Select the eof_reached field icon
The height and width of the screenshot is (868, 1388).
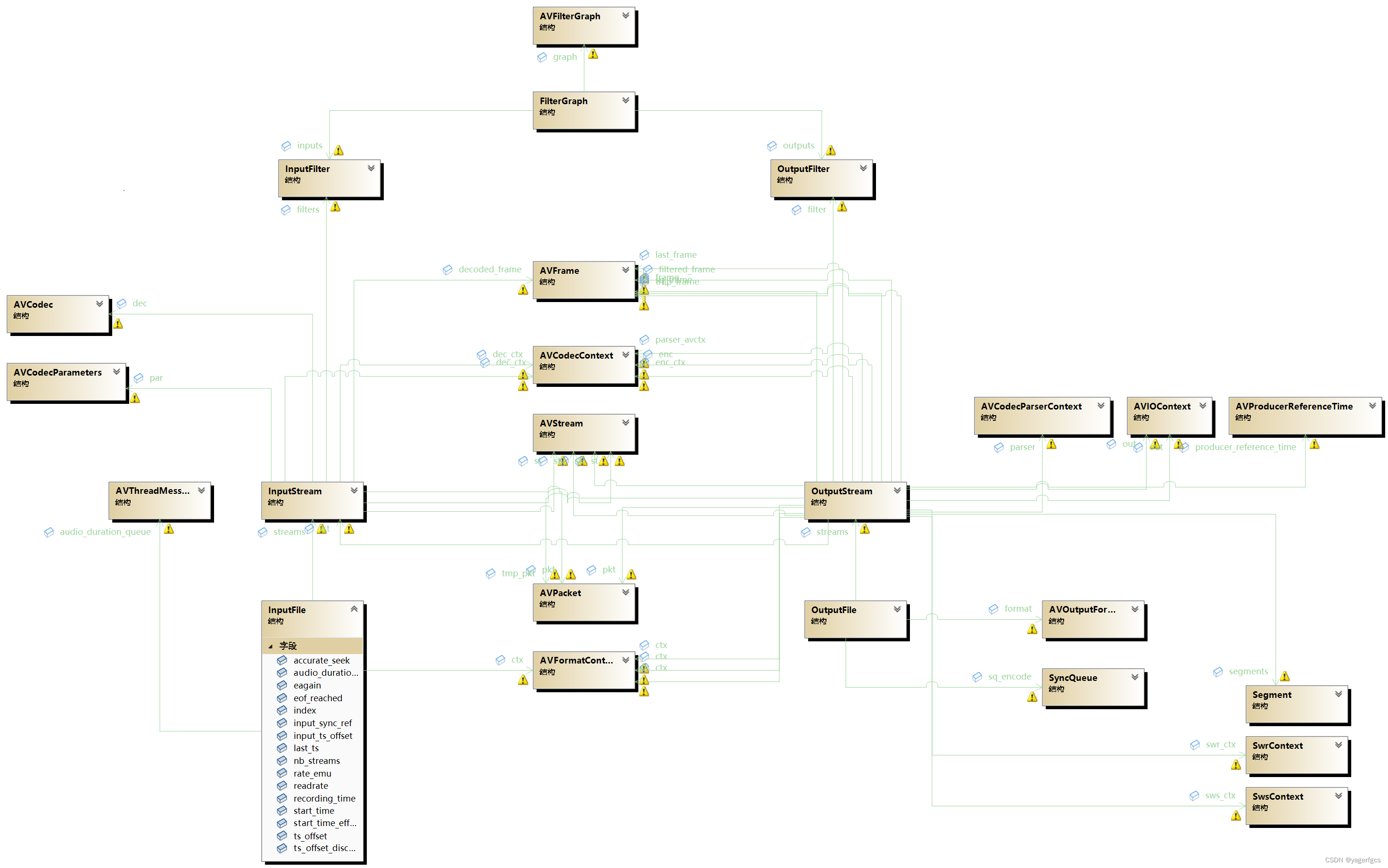(x=282, y=698)
